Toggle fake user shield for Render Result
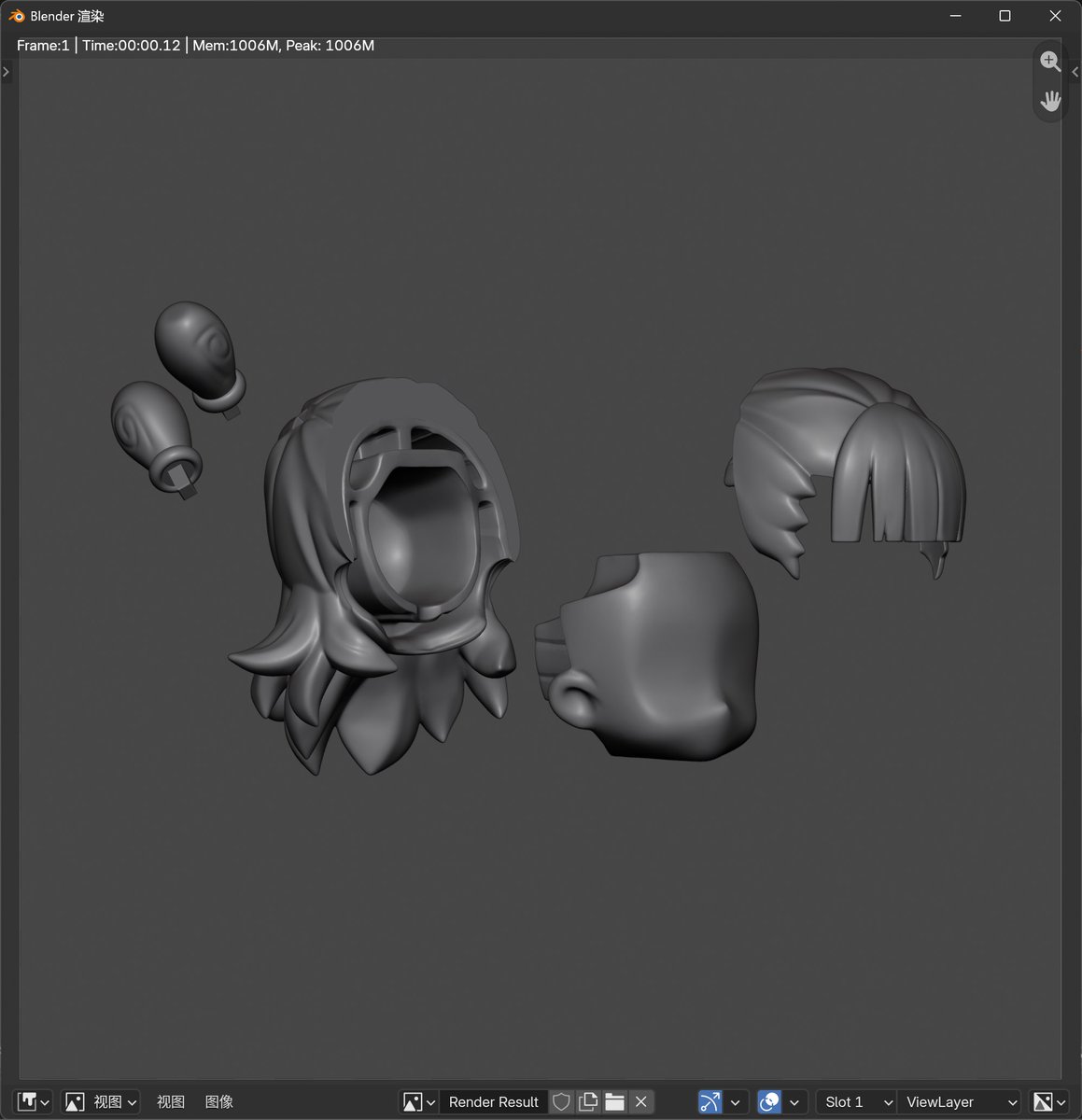Image resolution: width=1082 pixels, height=1120 pixels. [561, 1102]
